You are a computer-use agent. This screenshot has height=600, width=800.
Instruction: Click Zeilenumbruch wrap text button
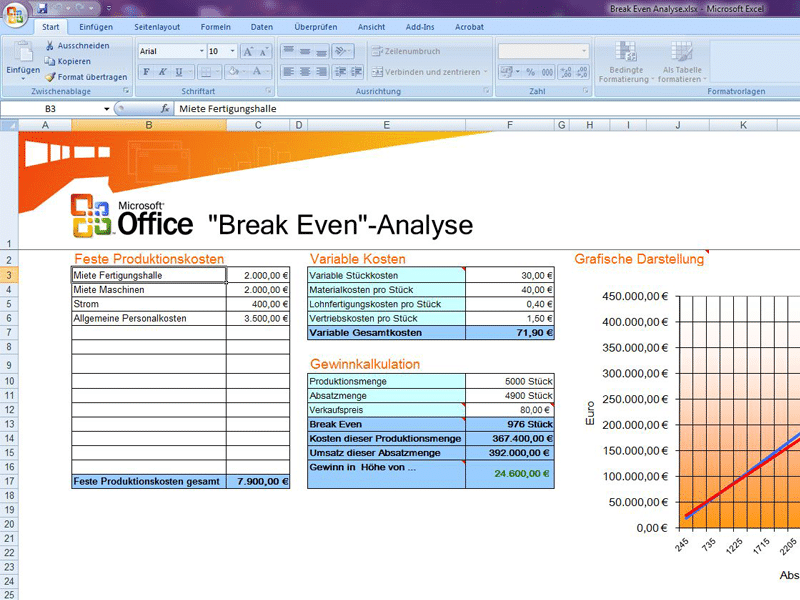406,51
